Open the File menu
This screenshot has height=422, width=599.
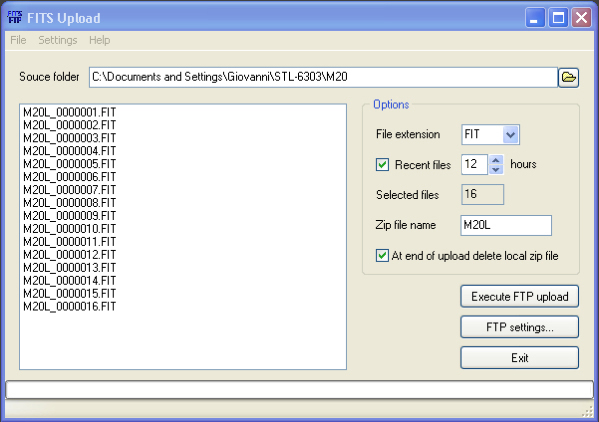point(18,40)
